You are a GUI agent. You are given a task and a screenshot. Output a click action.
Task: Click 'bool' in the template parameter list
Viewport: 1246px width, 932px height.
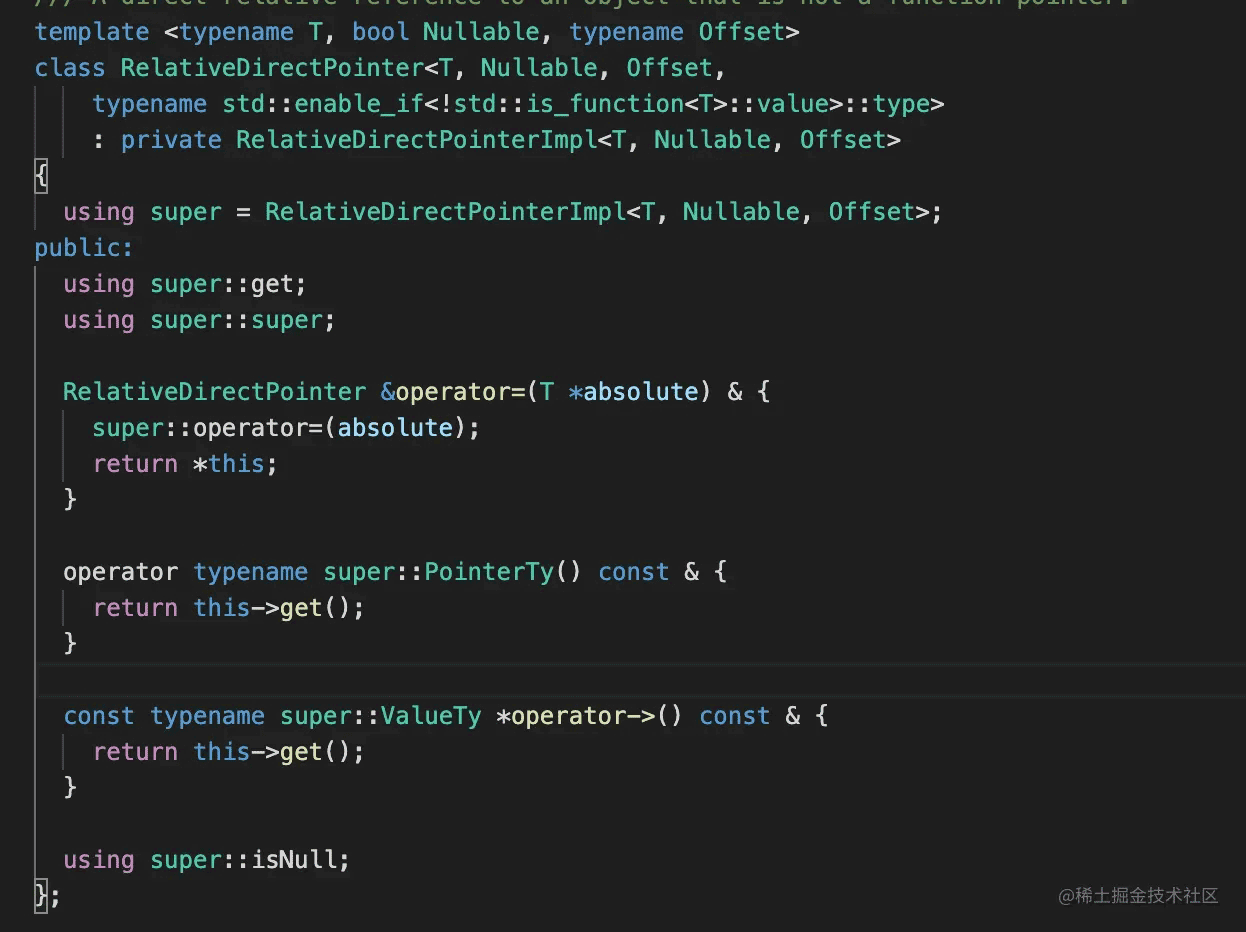pos(380,32)
